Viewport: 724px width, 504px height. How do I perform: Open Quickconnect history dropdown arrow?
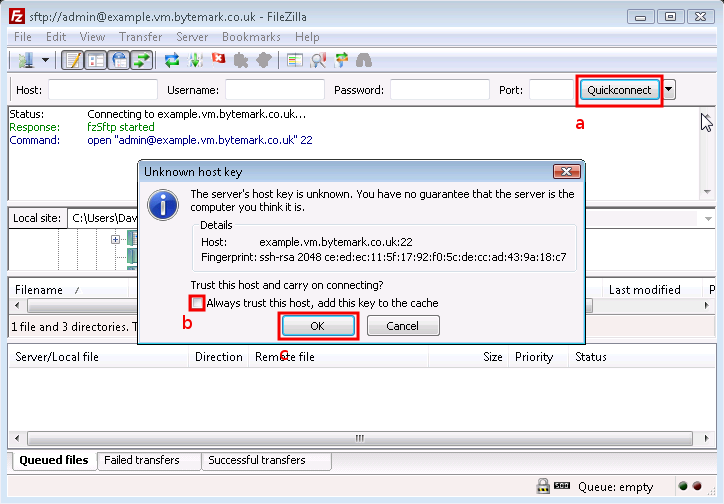669,90
